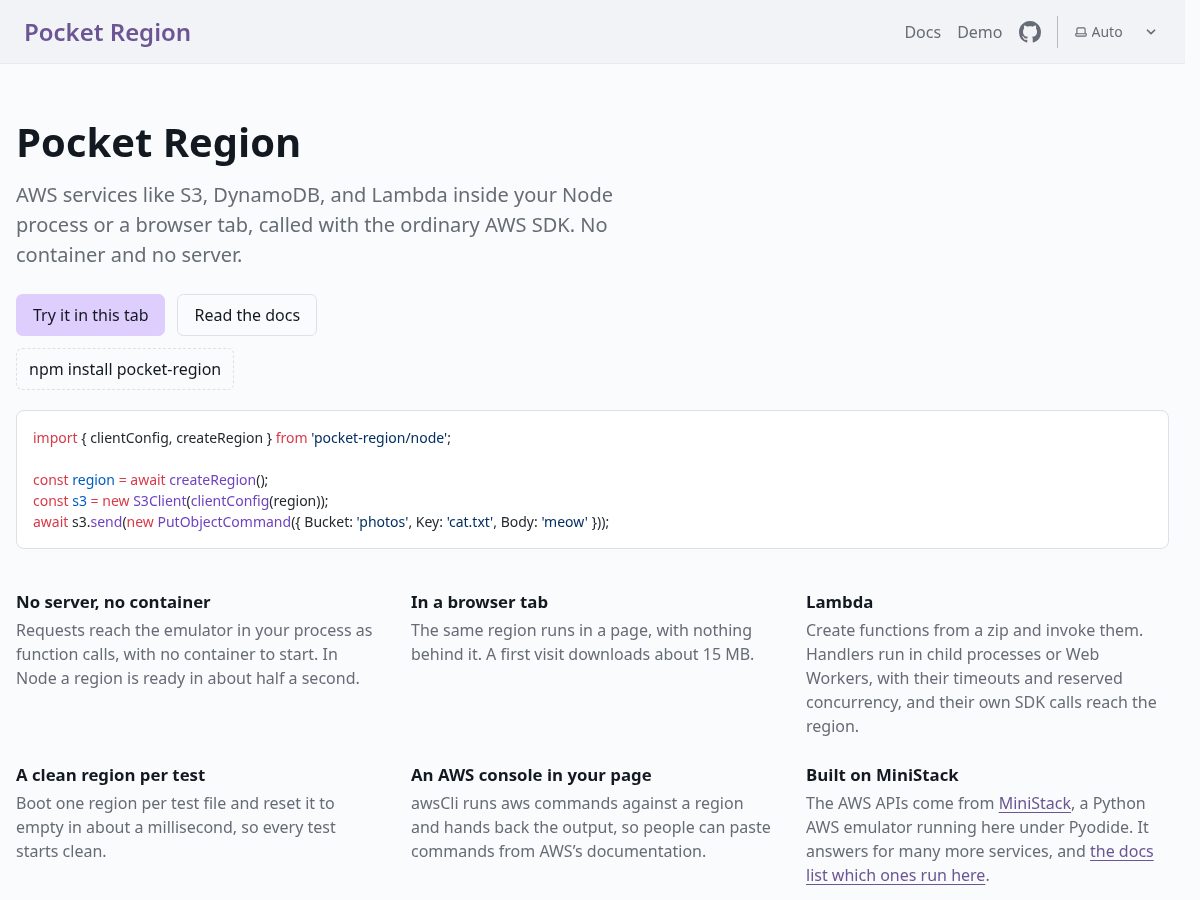The image size is (1200, 900).
Task: Open the Demo navigation link
Action: coord(979,32)
